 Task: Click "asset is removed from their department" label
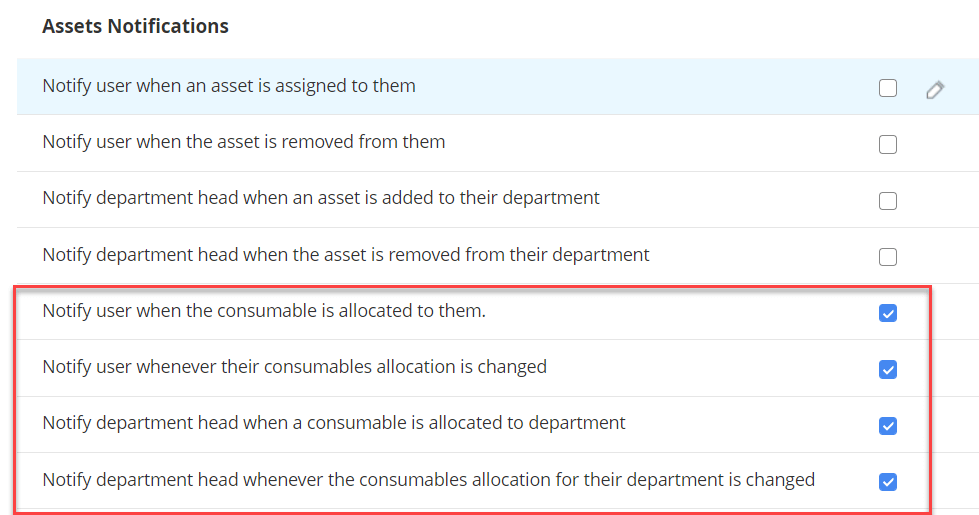346,255
